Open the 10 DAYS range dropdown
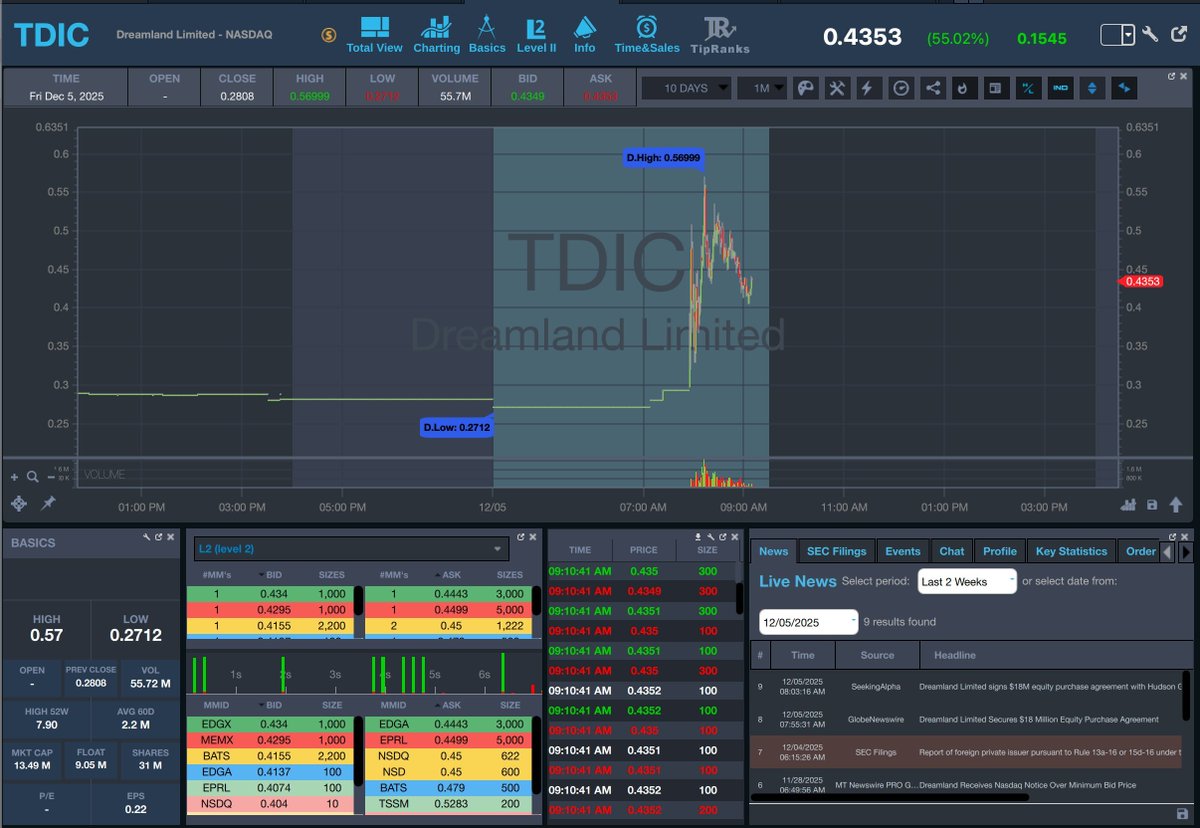This screenshot has width=1200, height=828. point(685,88)
